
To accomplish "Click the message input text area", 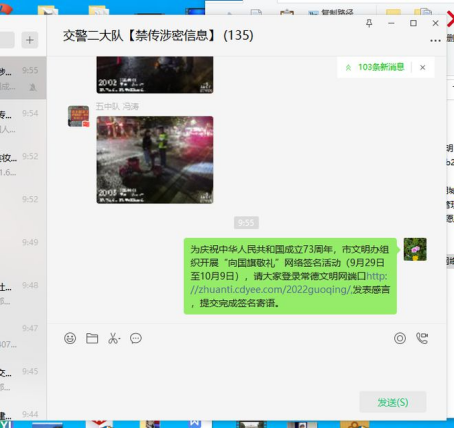I will pyautogui.click(x=247, y=368).
